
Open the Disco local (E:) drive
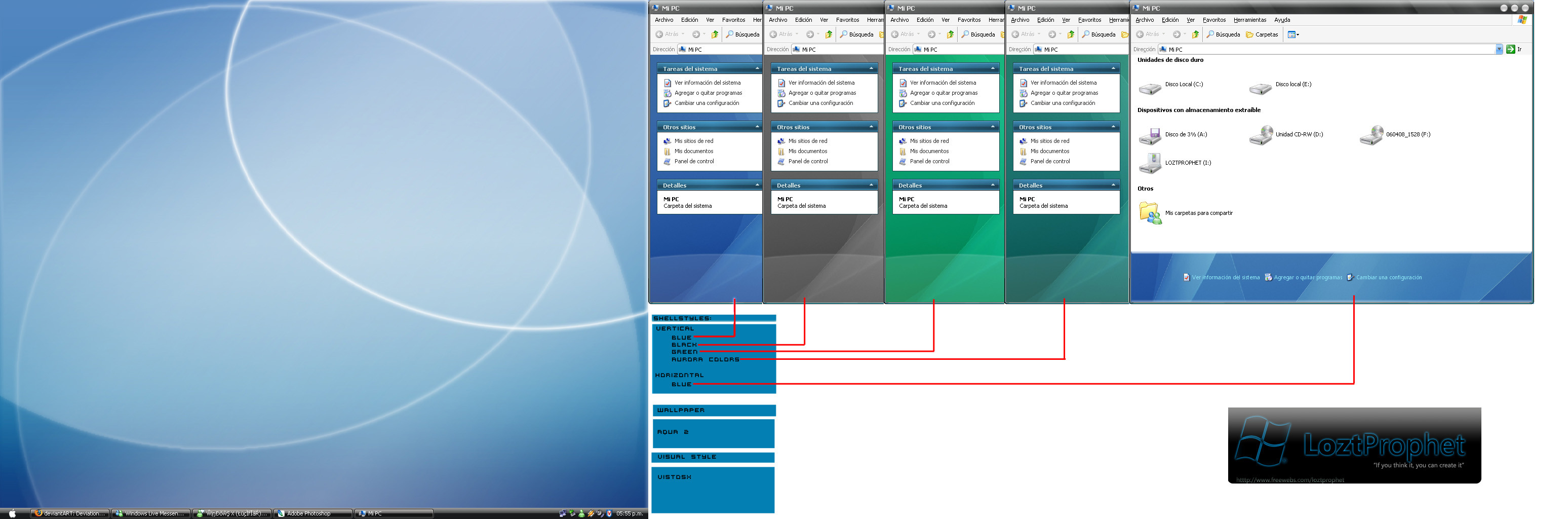pyautogui.click(x=1260, y=88)
